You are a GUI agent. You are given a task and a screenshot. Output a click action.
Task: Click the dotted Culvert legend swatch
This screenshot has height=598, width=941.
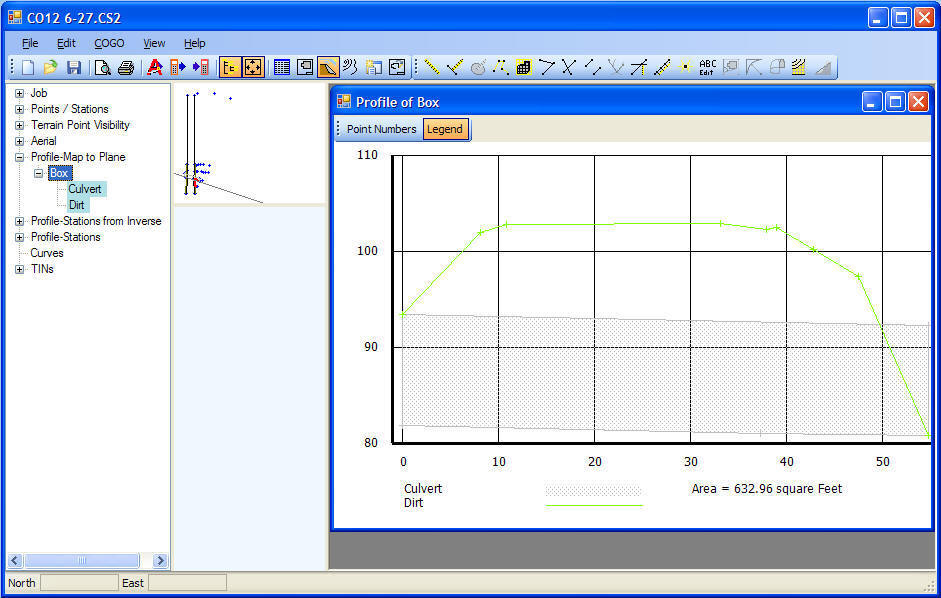[593, 490]
